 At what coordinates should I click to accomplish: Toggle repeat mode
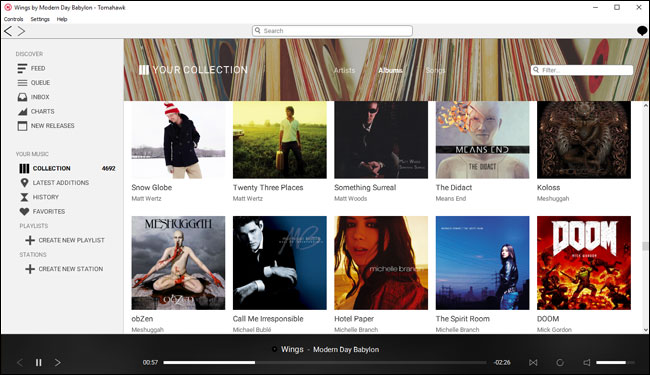[x=560, y=363]
